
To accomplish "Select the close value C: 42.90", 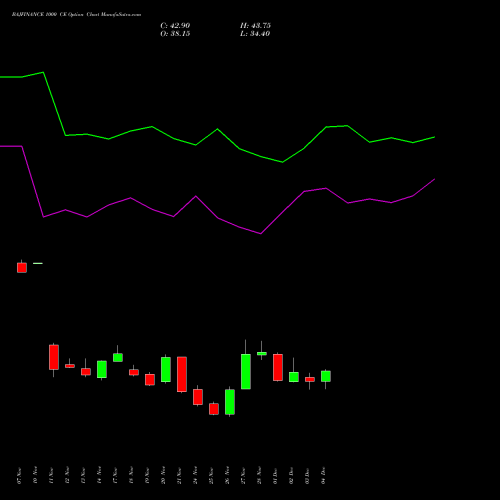I will pos(175,26).
